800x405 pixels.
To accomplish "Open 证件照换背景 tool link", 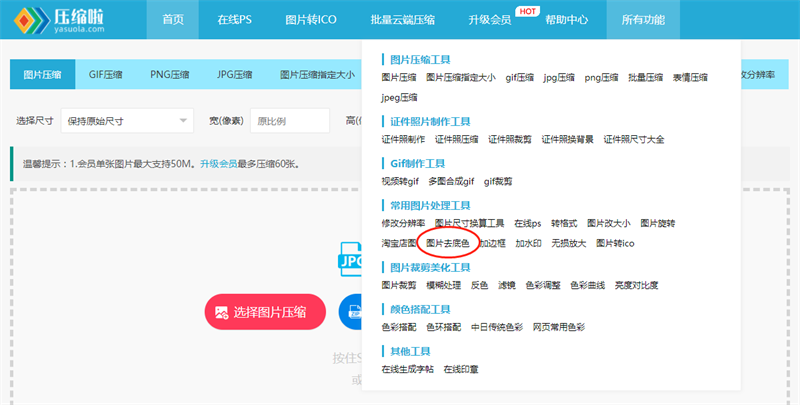I will pyautogui.click(x=567, y=139).
